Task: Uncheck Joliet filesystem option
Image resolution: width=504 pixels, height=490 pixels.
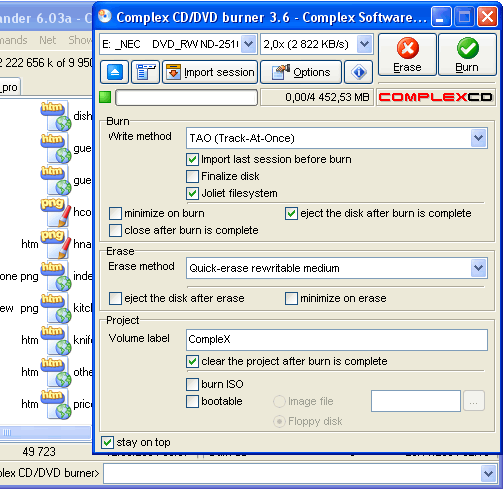Action: [x=192, y=193]
